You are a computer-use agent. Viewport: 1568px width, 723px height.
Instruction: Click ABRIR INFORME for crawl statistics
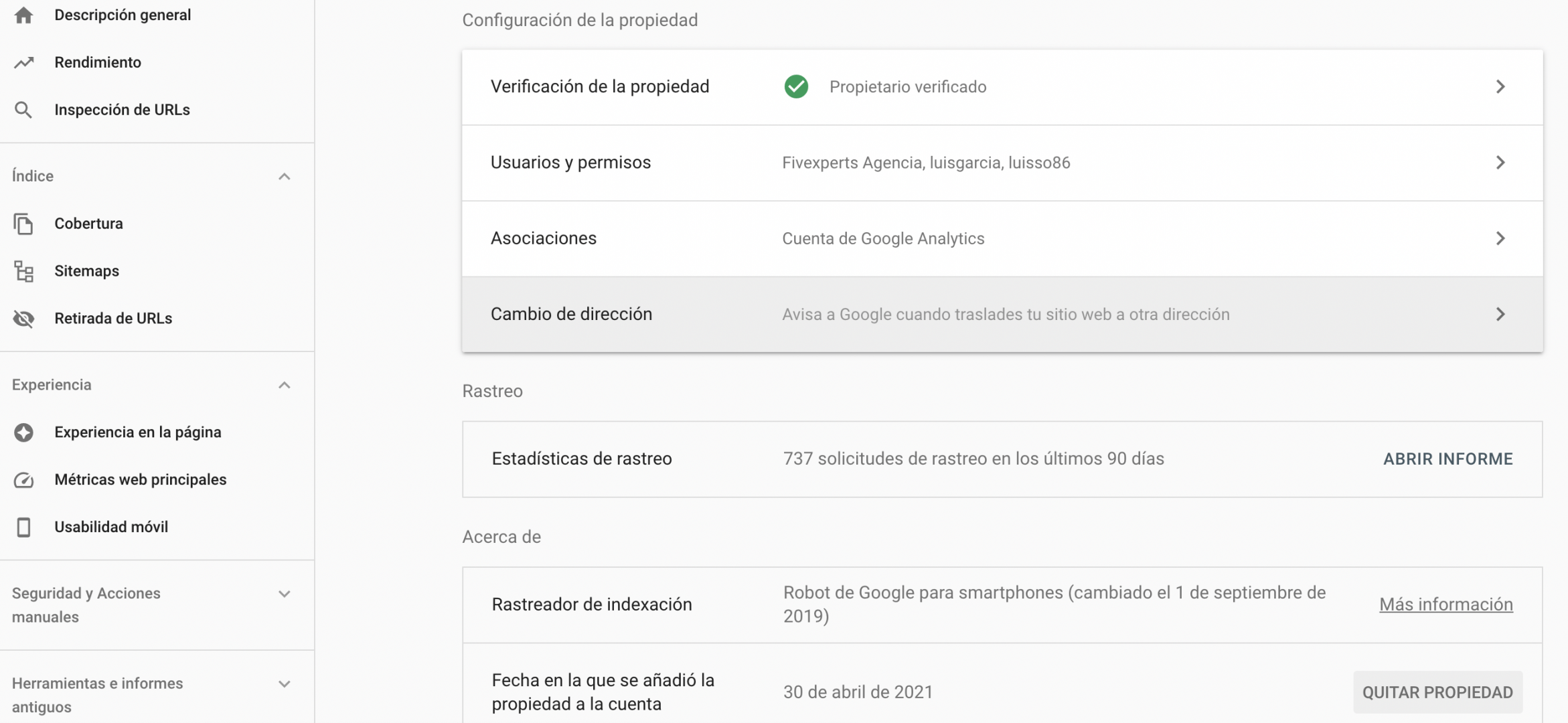click(x=1448, y=459)
